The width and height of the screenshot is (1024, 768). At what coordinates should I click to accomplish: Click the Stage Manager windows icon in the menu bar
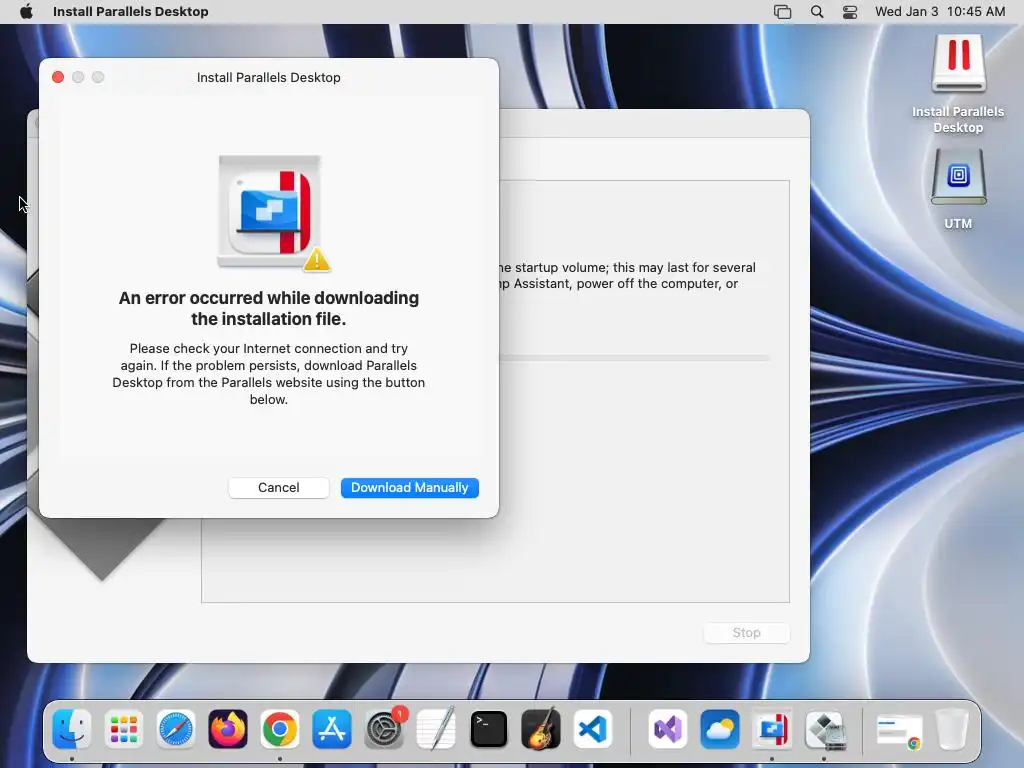(x=782, y=12)
